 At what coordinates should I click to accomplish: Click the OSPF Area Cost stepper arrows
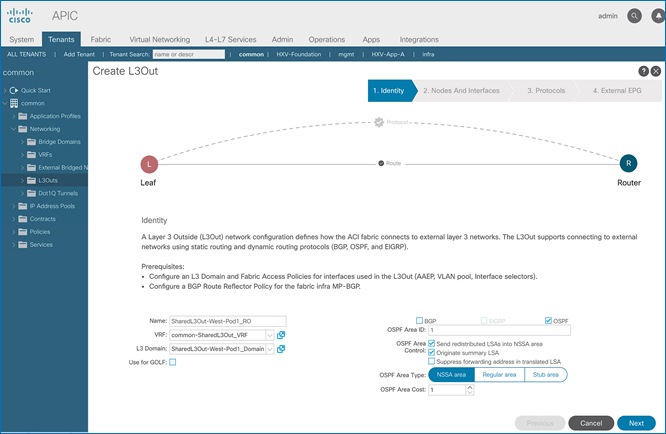tap(470, 389)
